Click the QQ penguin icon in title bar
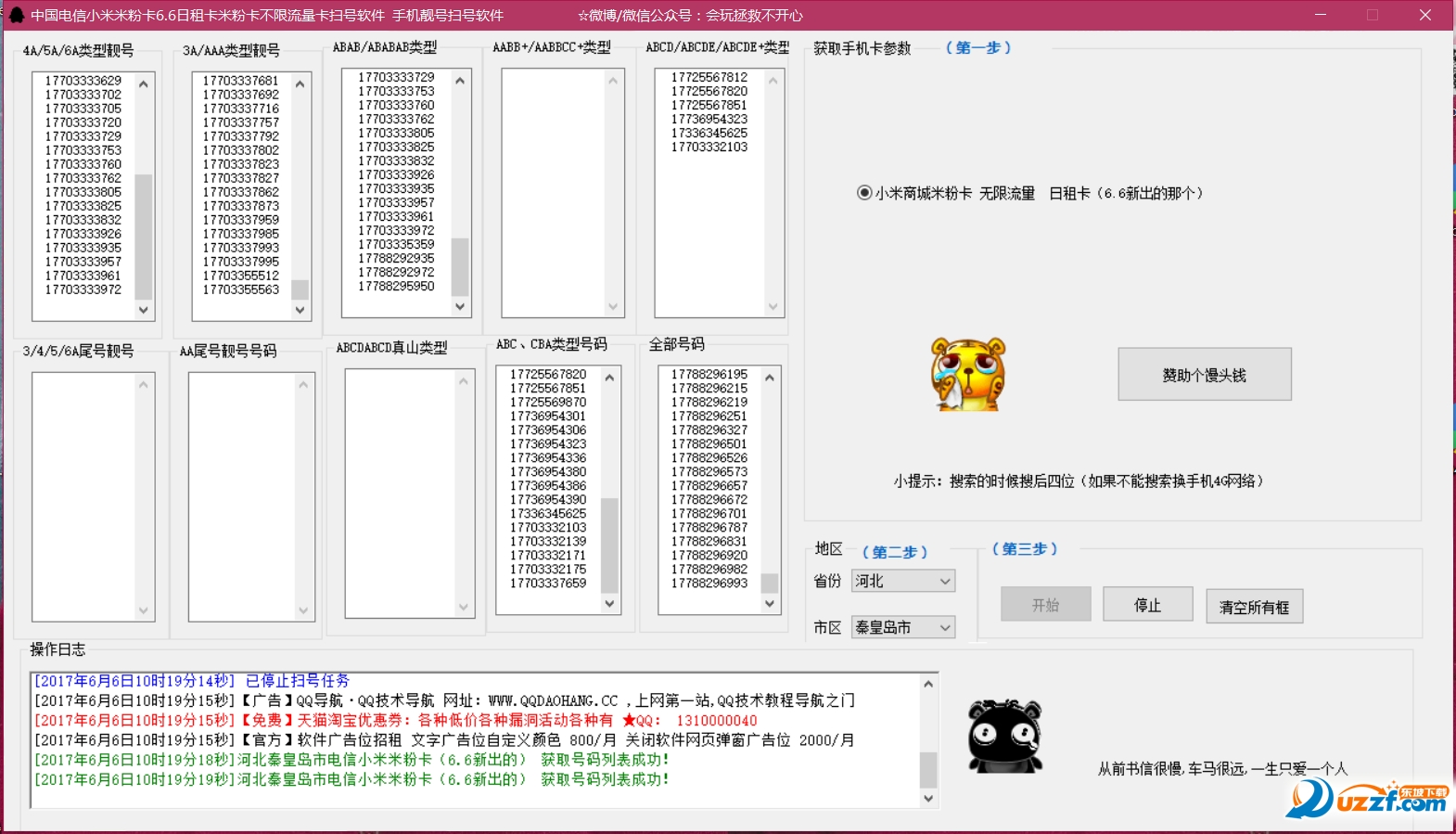Viewport: 1456px width, 834px height. 16,15
